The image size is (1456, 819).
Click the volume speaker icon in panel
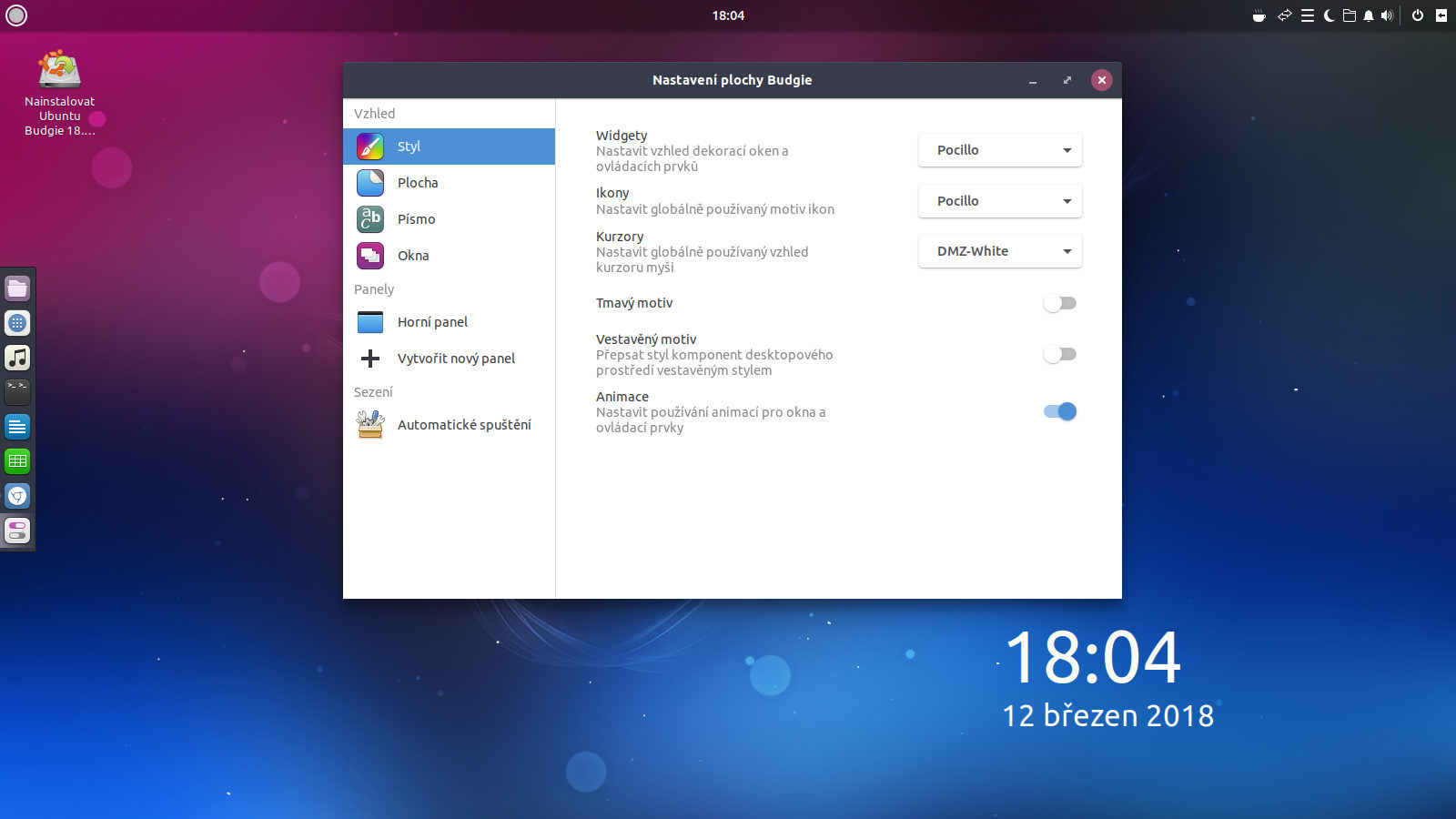click(x=1387, y=15)
